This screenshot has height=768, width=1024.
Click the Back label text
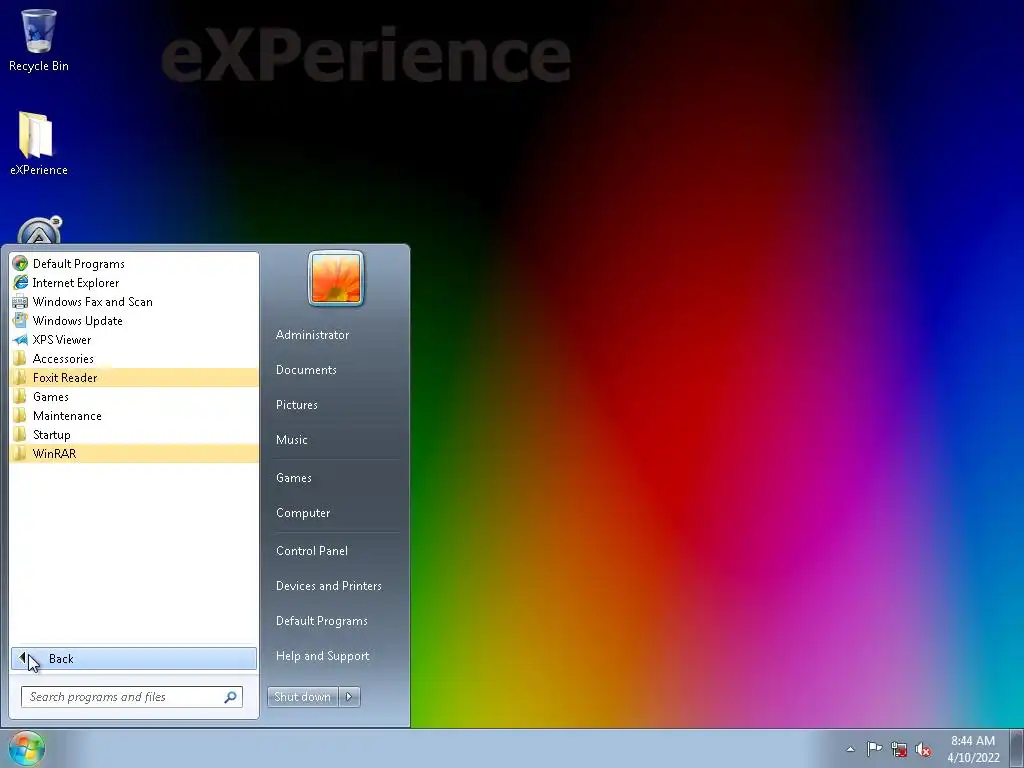coord(61,659)
